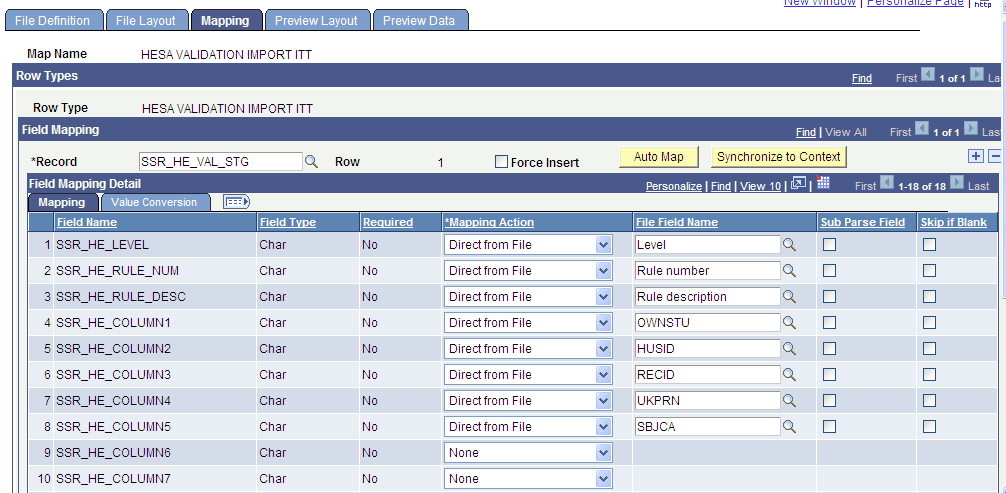Check Sub Parse Field for SSR_HE_LEVEL
1006x493 pixels.
830,245
